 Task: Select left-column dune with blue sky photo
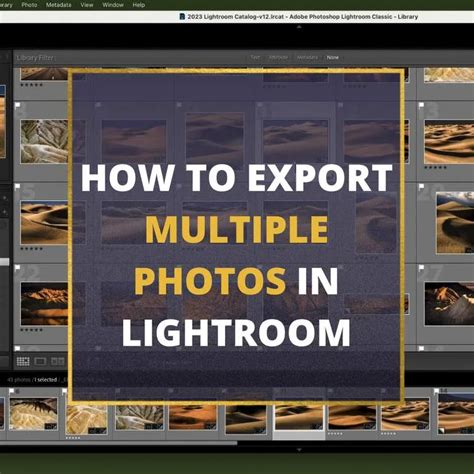(44, 222)
